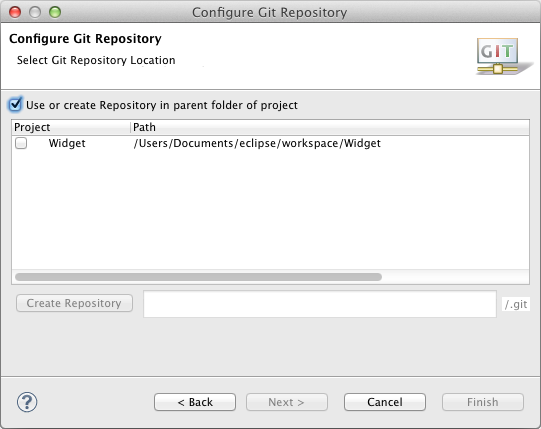Screen dimensions: 541x429
Task: Focus the repository path text field
Action: point(320,304)
